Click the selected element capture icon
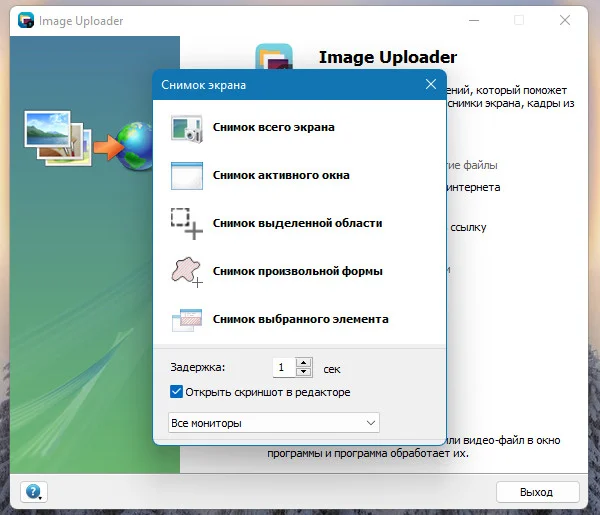600x515 pixels. 187,320
